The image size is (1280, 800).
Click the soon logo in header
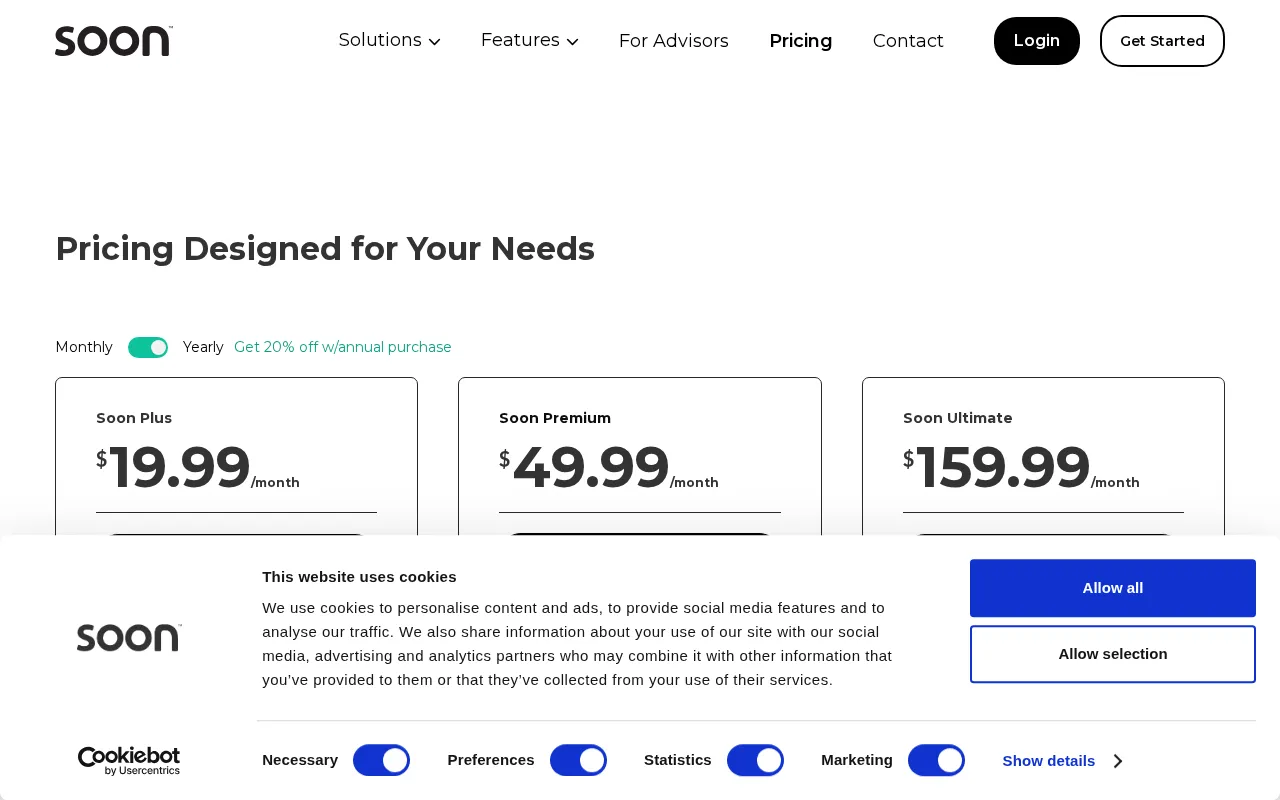point(113,41)
